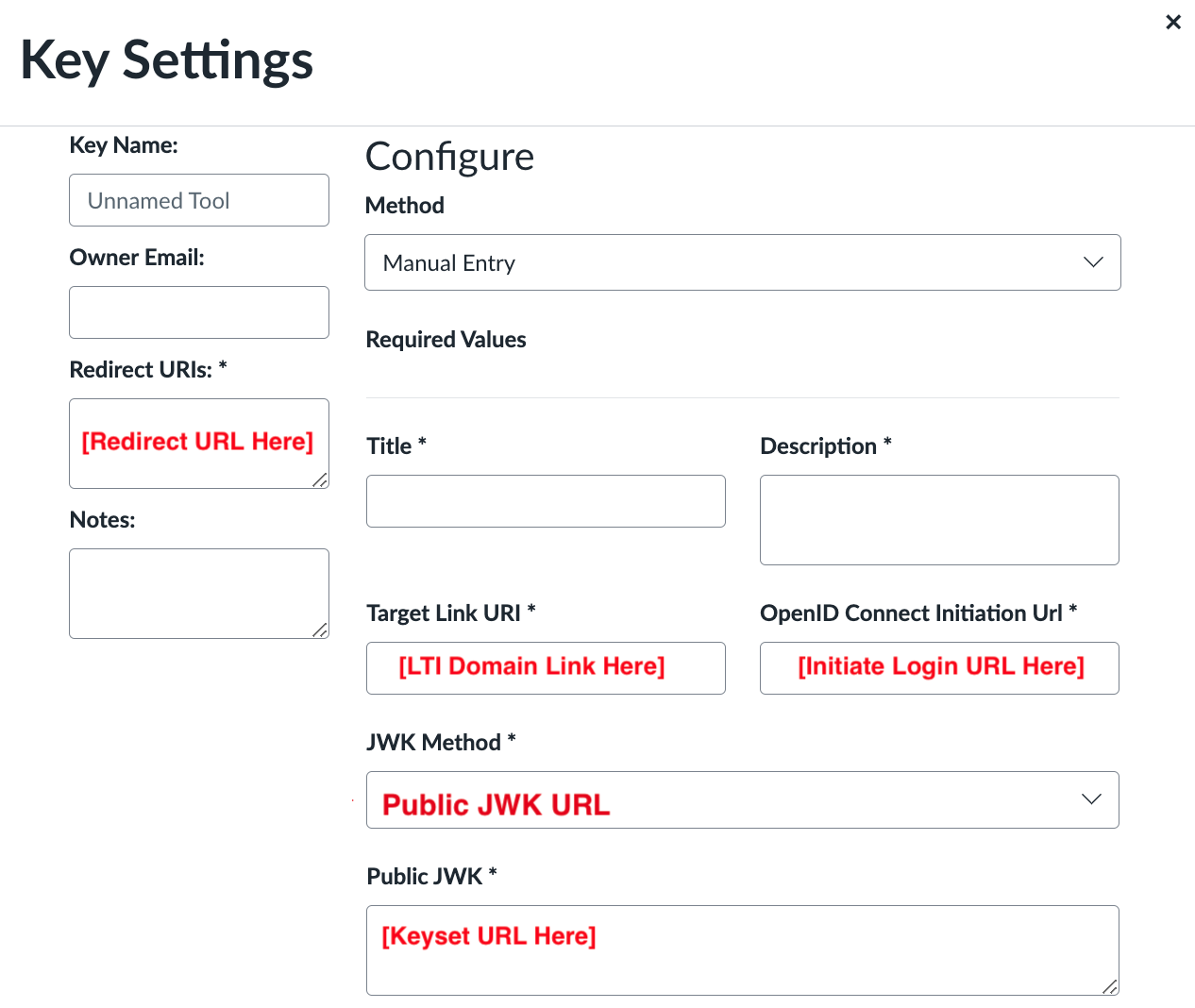Click the Title input field
Viewport: 1195px width, 1008px height.
click(546, 501)
